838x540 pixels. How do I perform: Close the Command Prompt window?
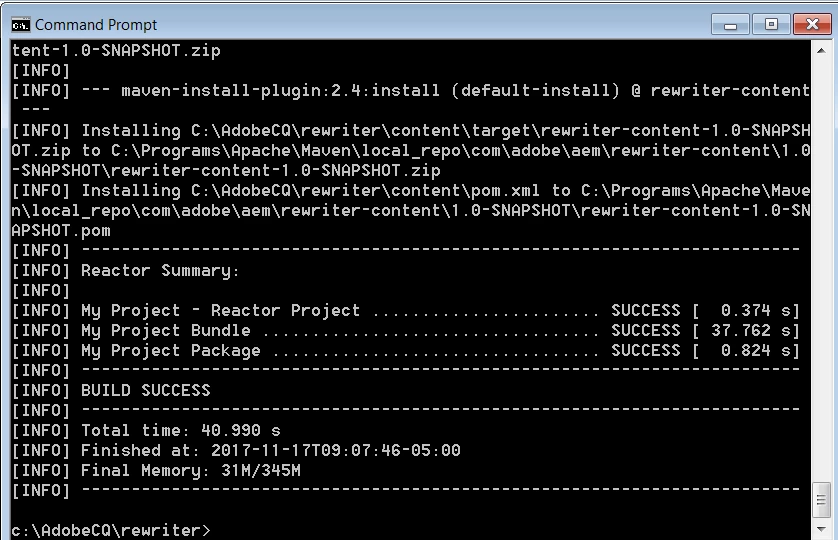coord(812,25)
